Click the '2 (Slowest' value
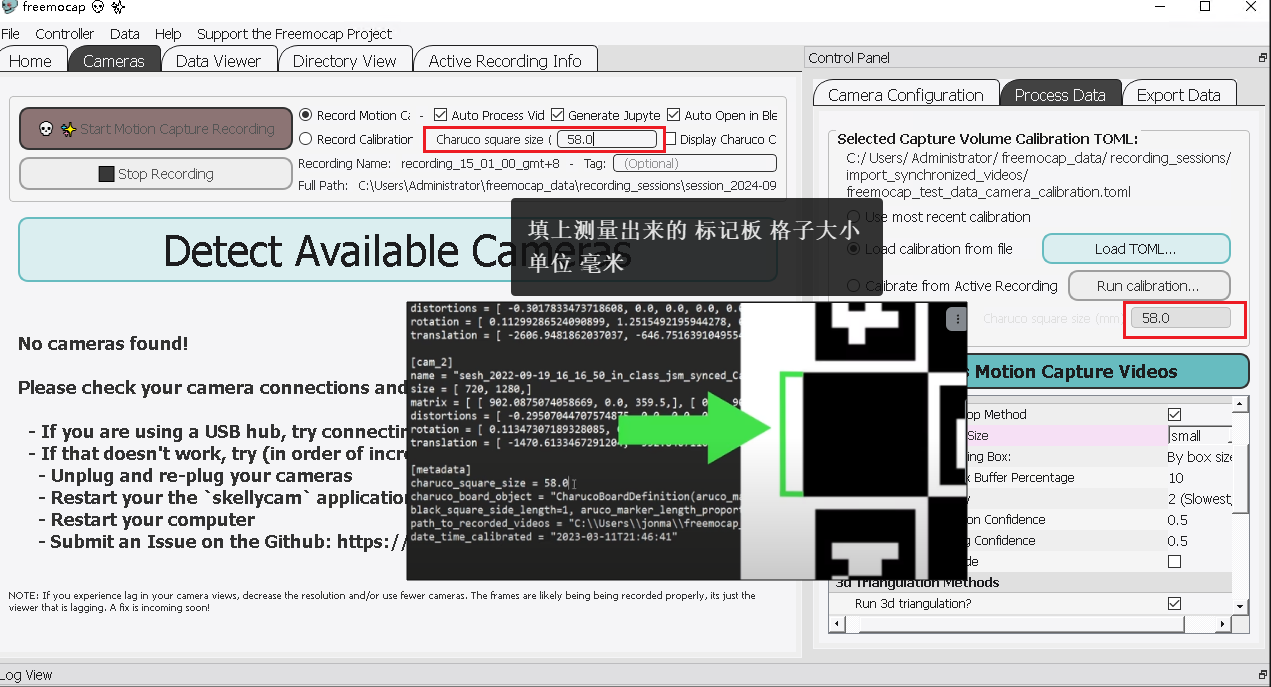 (1199, 499)
